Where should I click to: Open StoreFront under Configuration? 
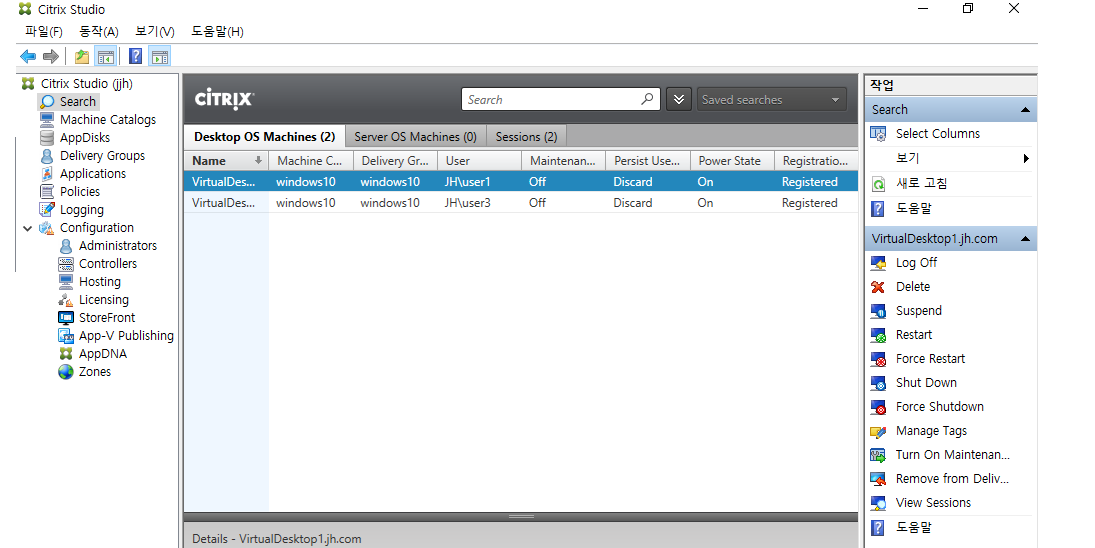tap(107, 318)
